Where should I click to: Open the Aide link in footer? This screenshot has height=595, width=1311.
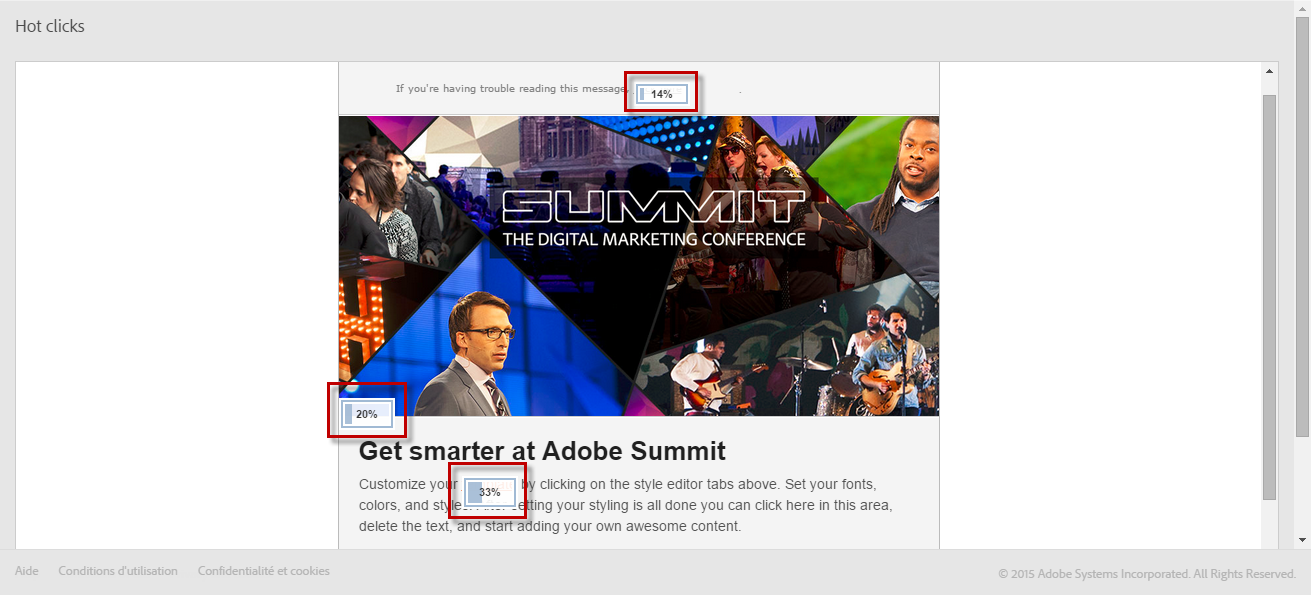pos(27,571)
